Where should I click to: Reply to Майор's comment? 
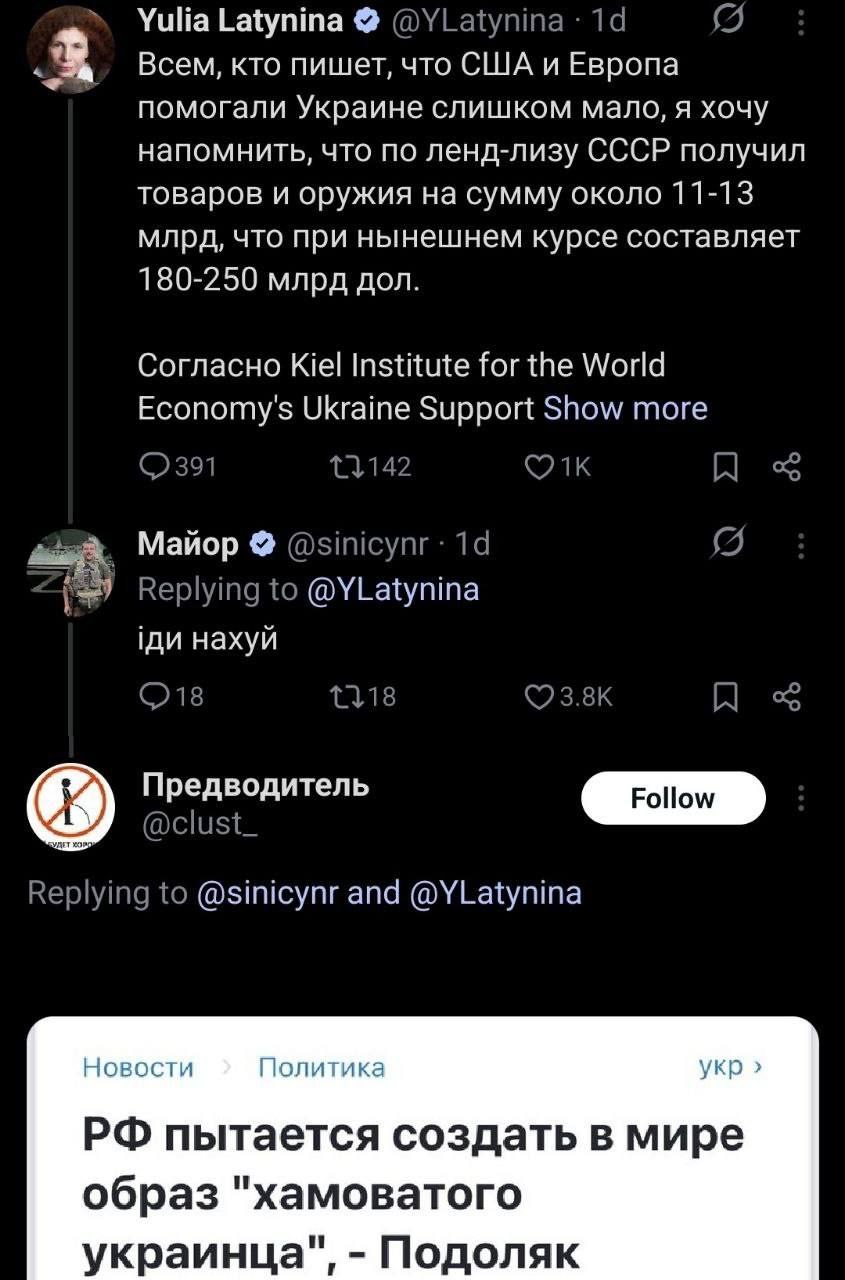tap(155, 697)
